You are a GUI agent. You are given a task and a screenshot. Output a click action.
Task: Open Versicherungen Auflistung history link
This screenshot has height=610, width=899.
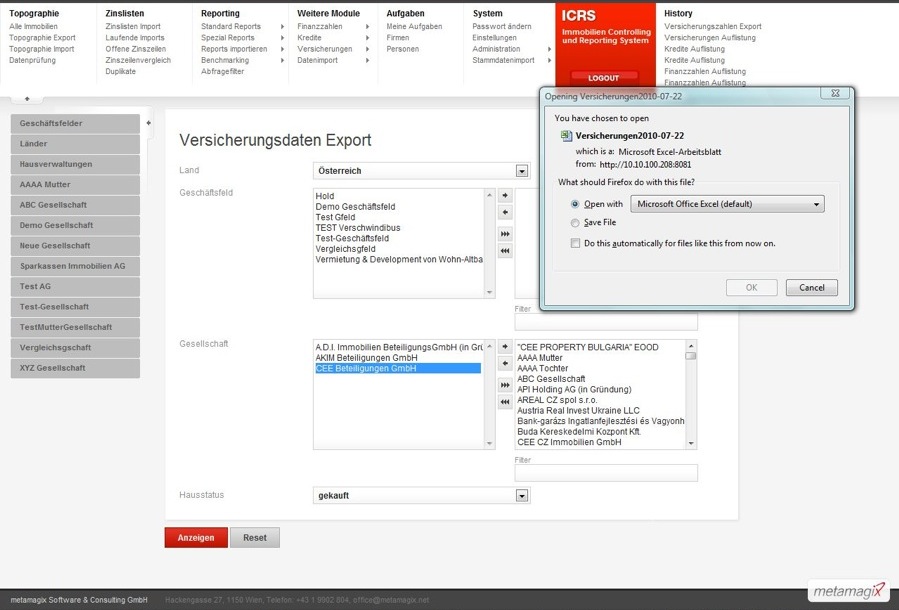coord(710,38)
